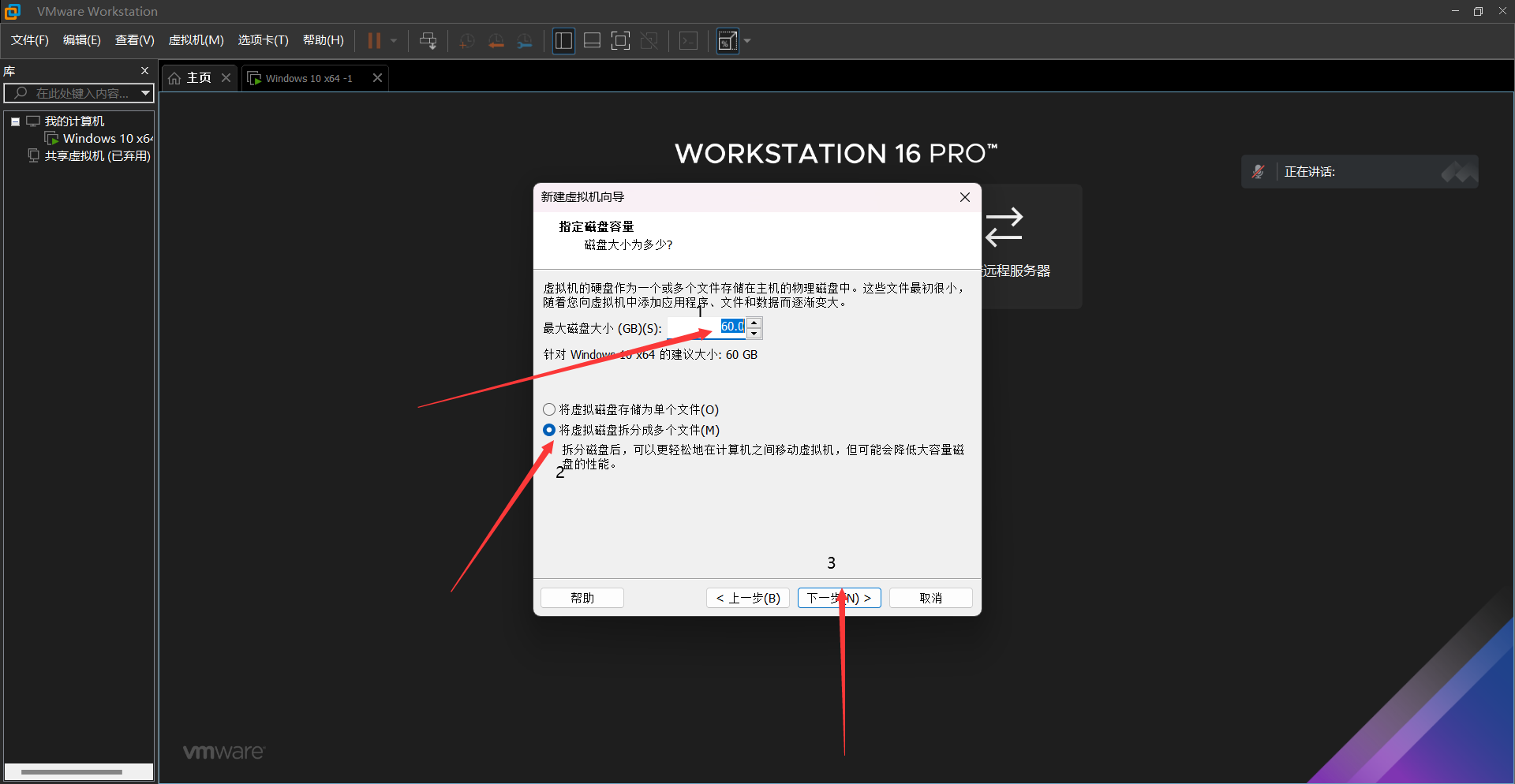Screen dimensions: 1515x784
Task: Open the snapshot manager wrench icon
Action: [525, 41]
